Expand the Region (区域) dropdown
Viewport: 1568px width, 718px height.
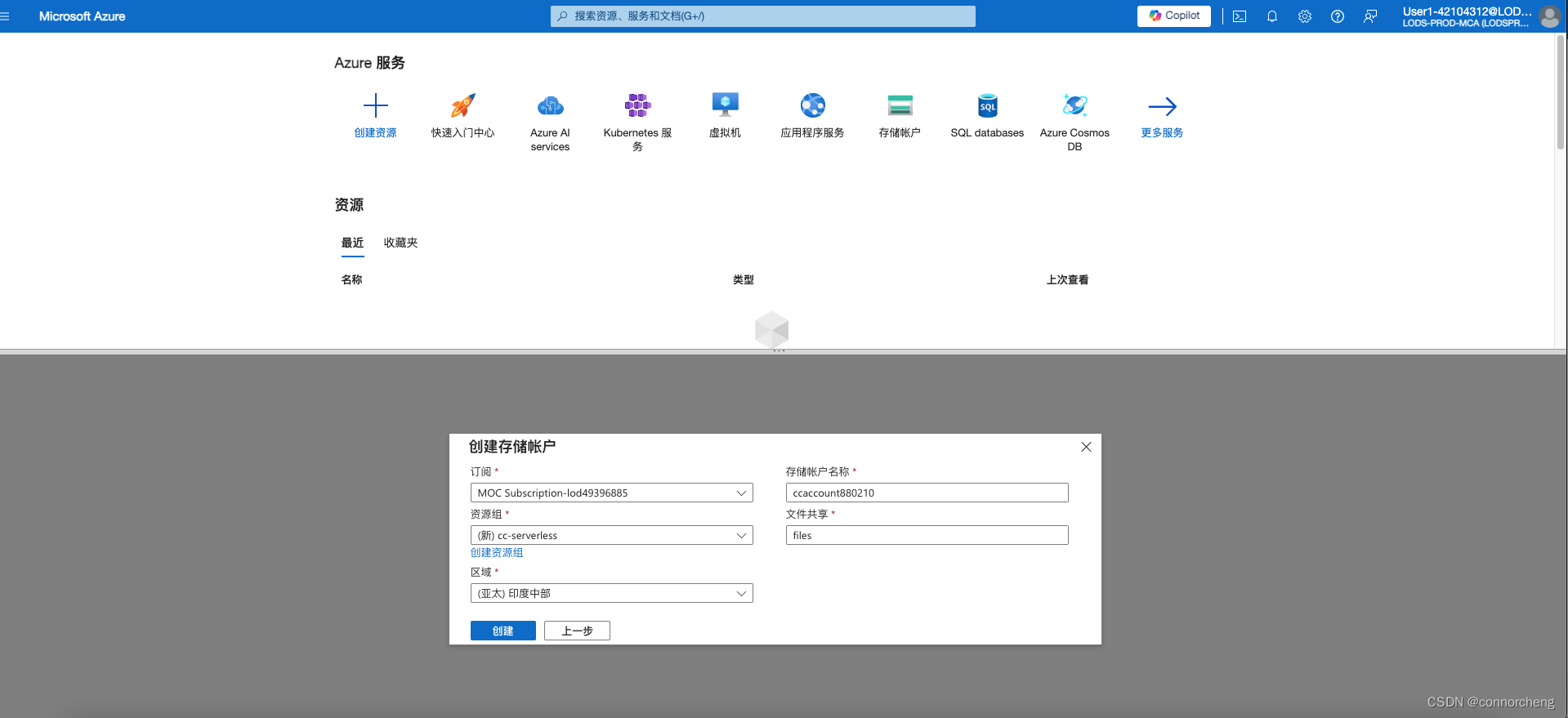click(x=611, y=593)
